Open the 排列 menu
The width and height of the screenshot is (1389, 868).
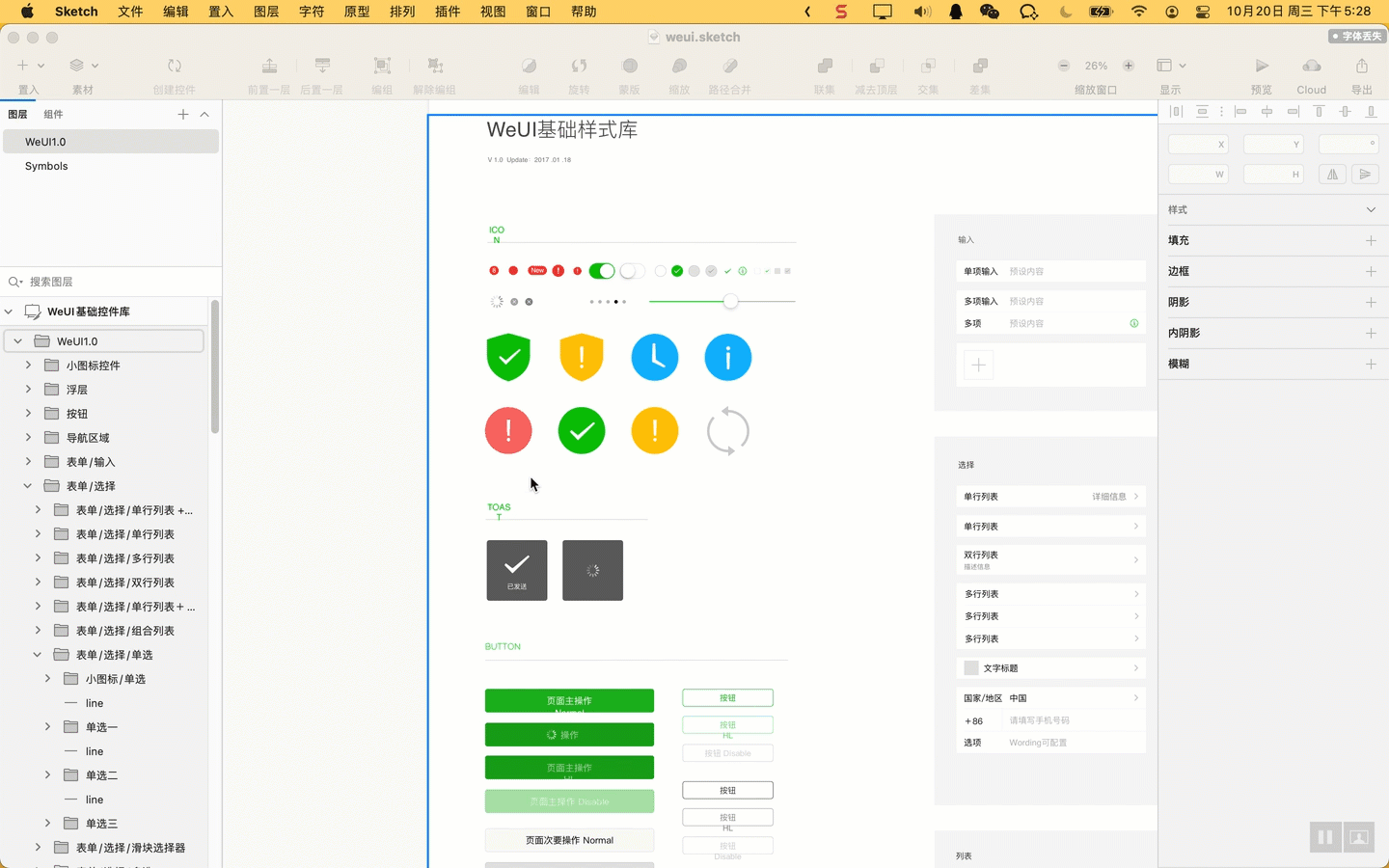(x=402, y=12)
